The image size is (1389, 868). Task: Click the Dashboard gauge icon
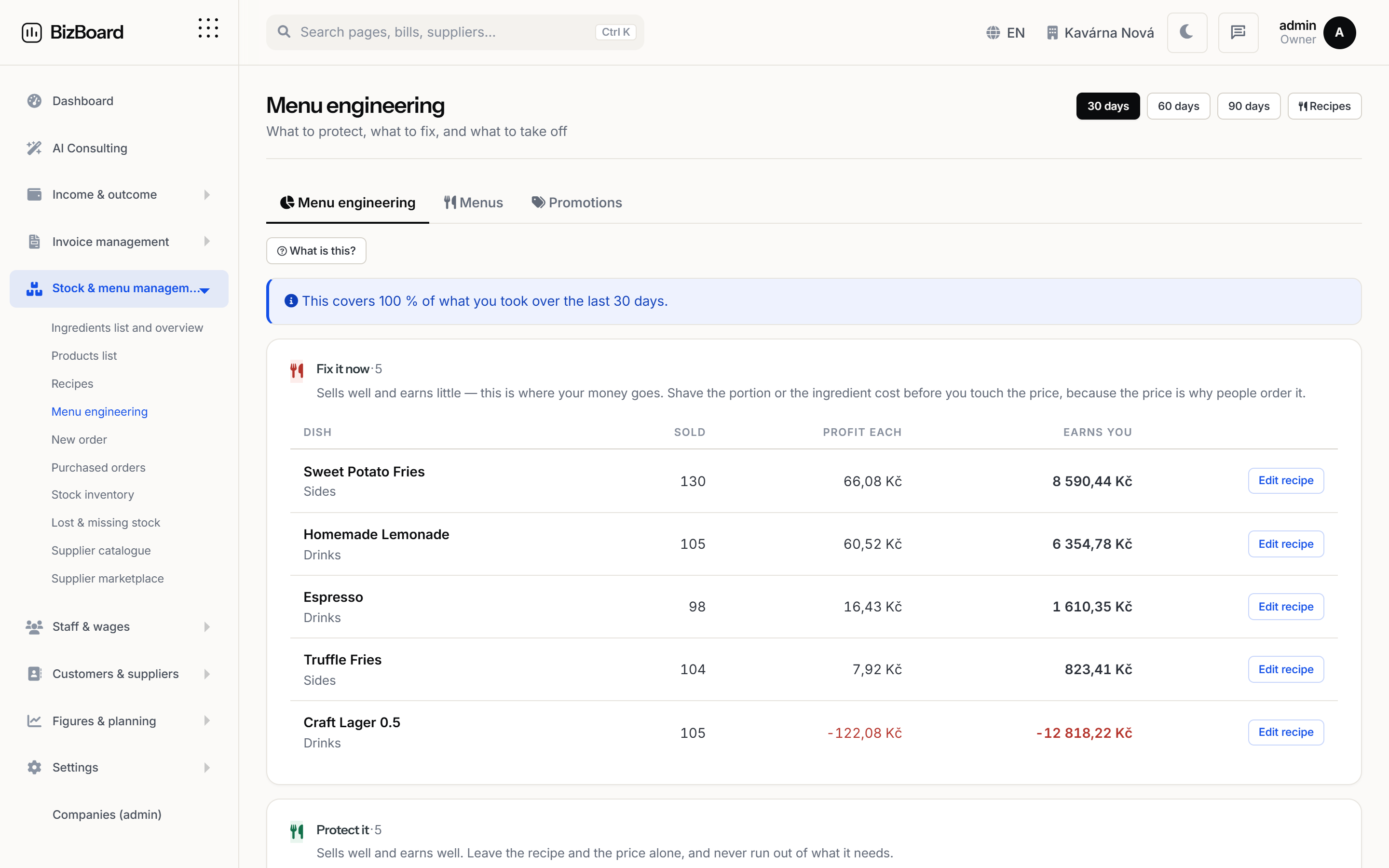tap(34, 101)
